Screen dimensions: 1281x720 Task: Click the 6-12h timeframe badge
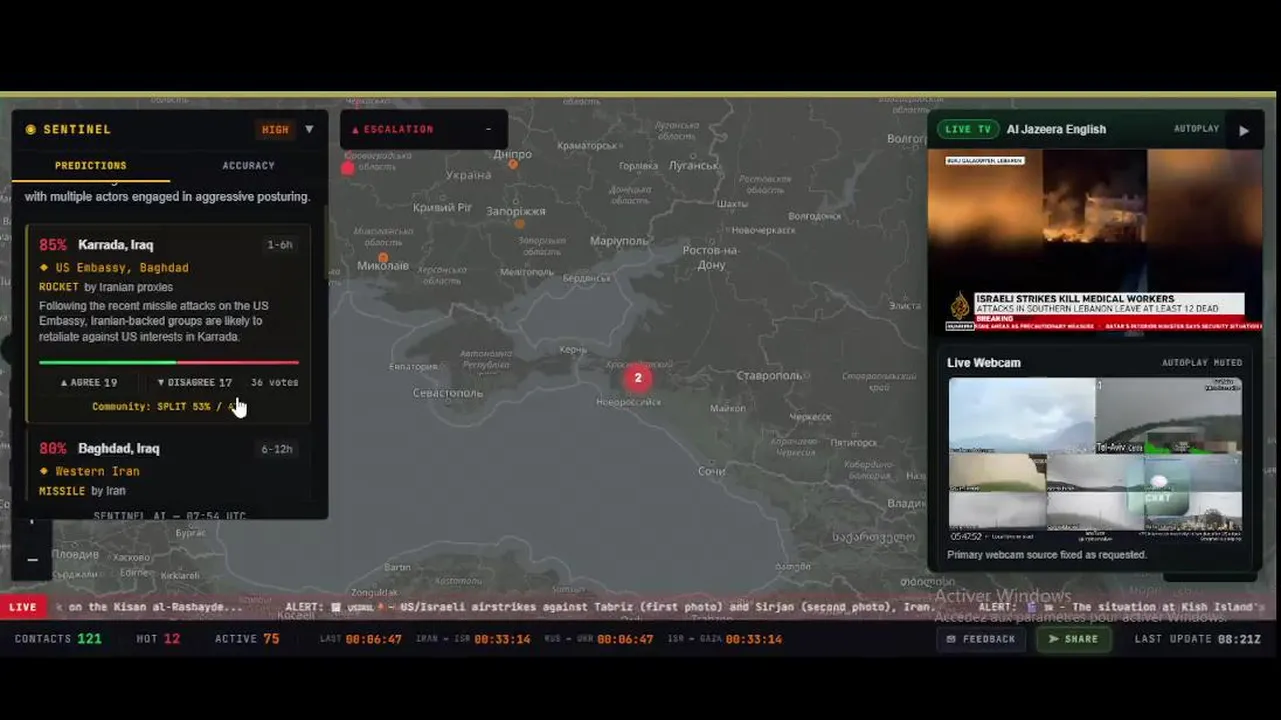coord(277,449)
